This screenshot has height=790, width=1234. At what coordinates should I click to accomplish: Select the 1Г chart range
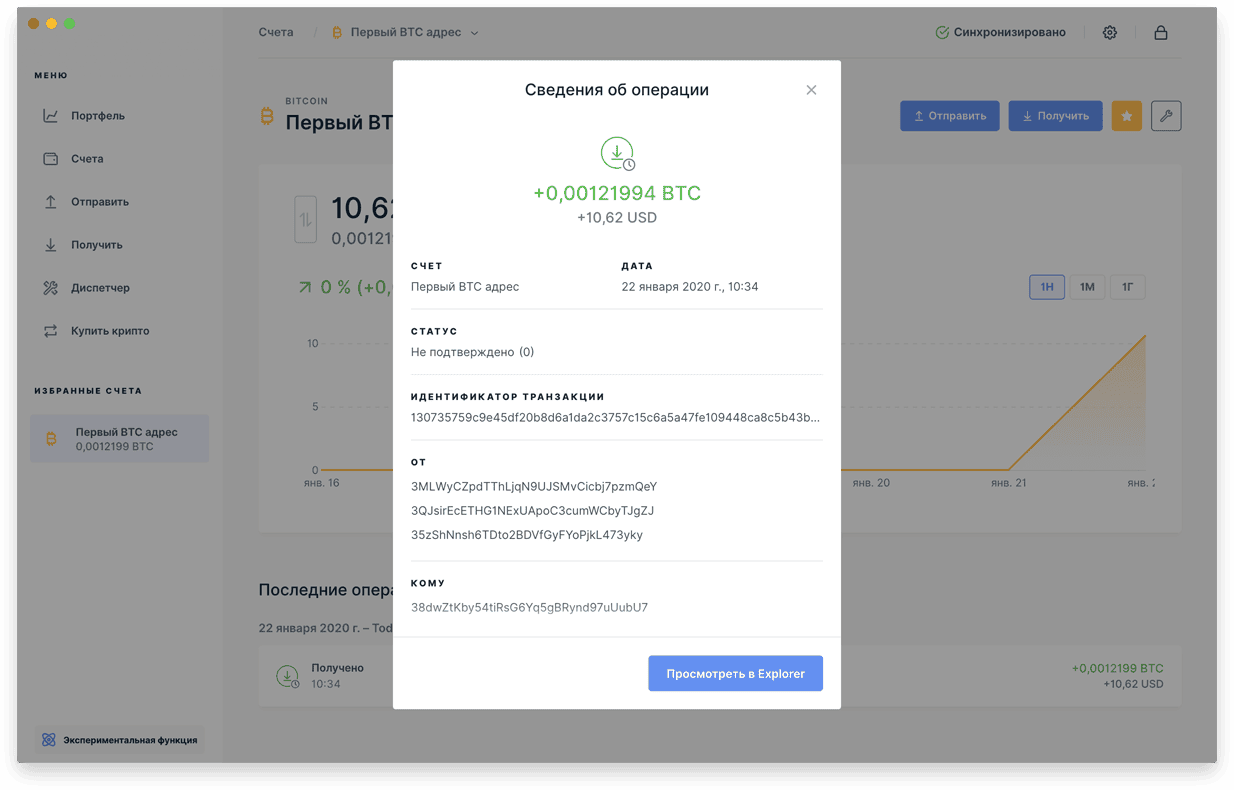[x=1128, y=287]
